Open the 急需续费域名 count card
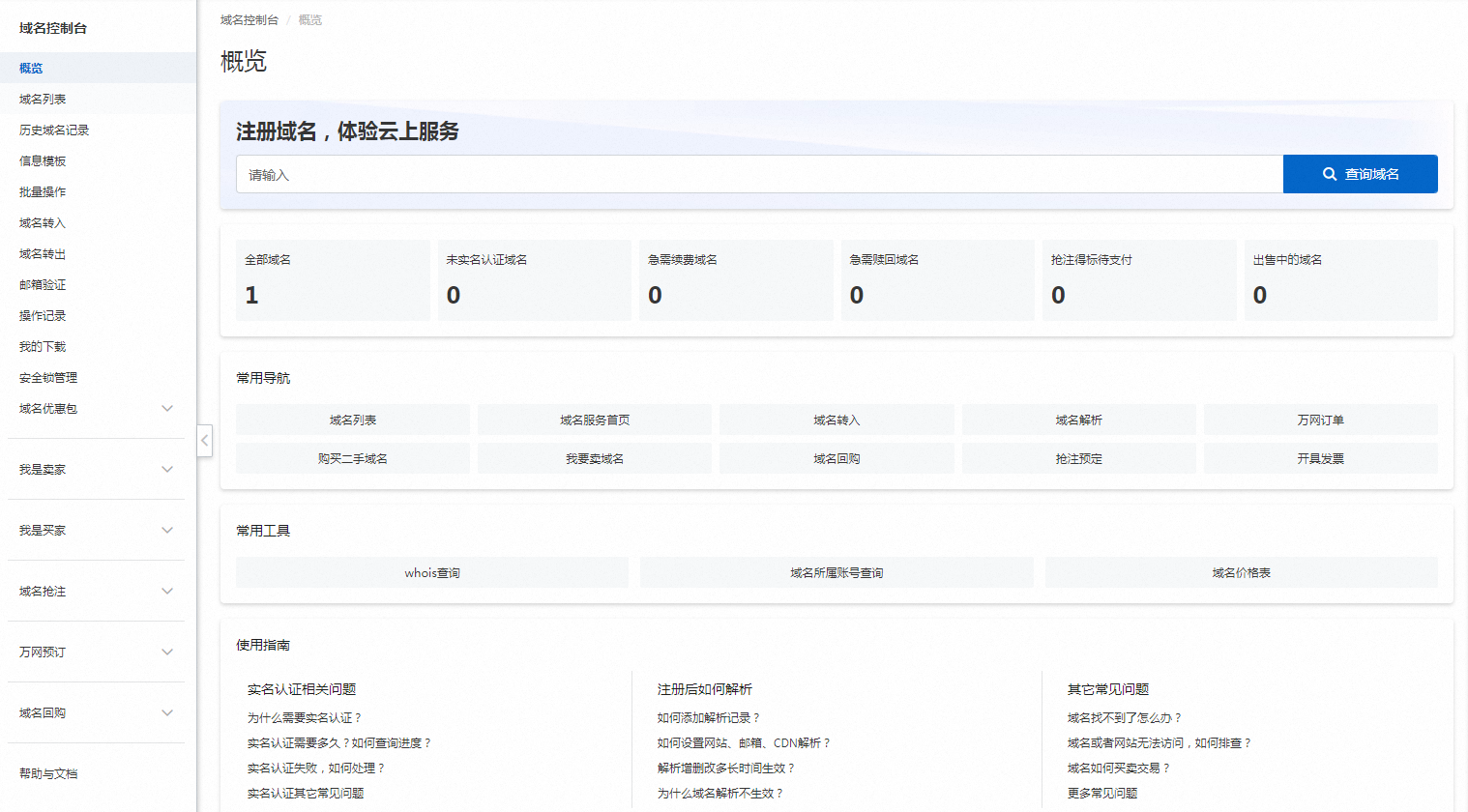This screenshot has height=812, width=1468. click(736, 280)
